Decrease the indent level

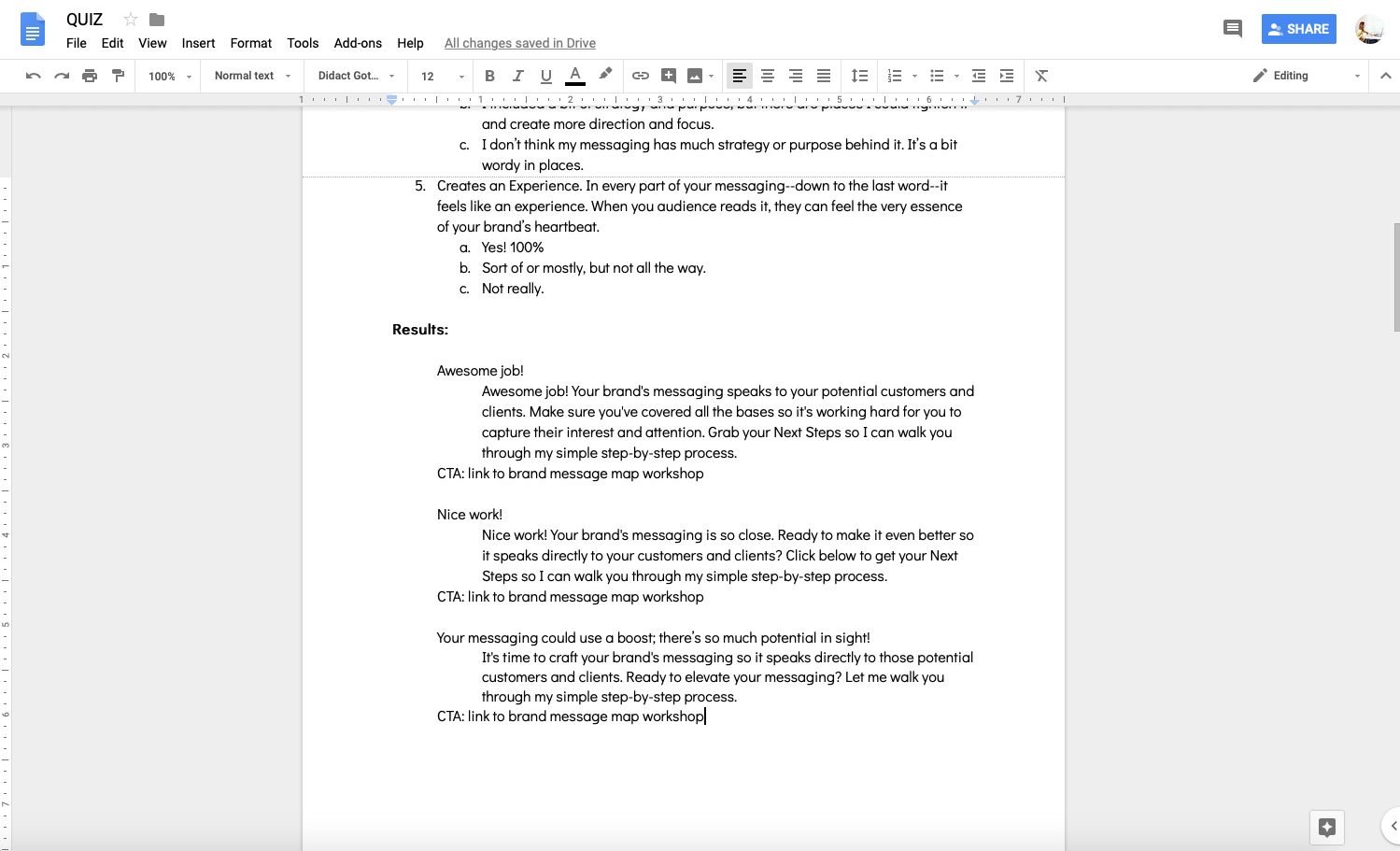979,76
